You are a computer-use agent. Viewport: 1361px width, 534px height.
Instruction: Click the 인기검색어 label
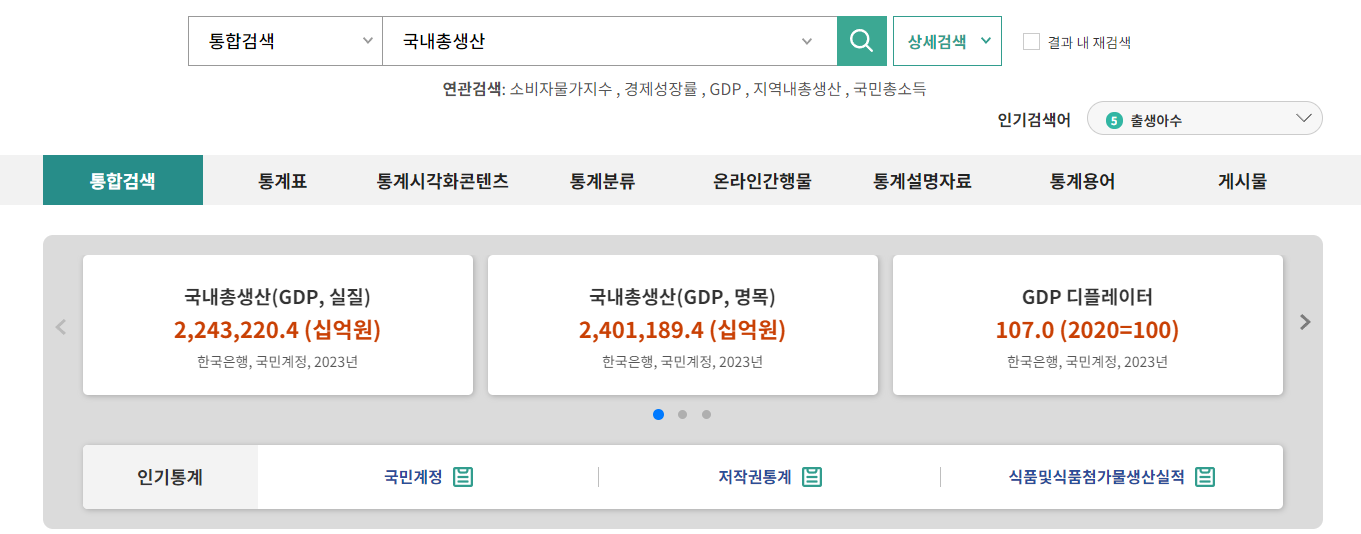click(x=1034, y=120)
